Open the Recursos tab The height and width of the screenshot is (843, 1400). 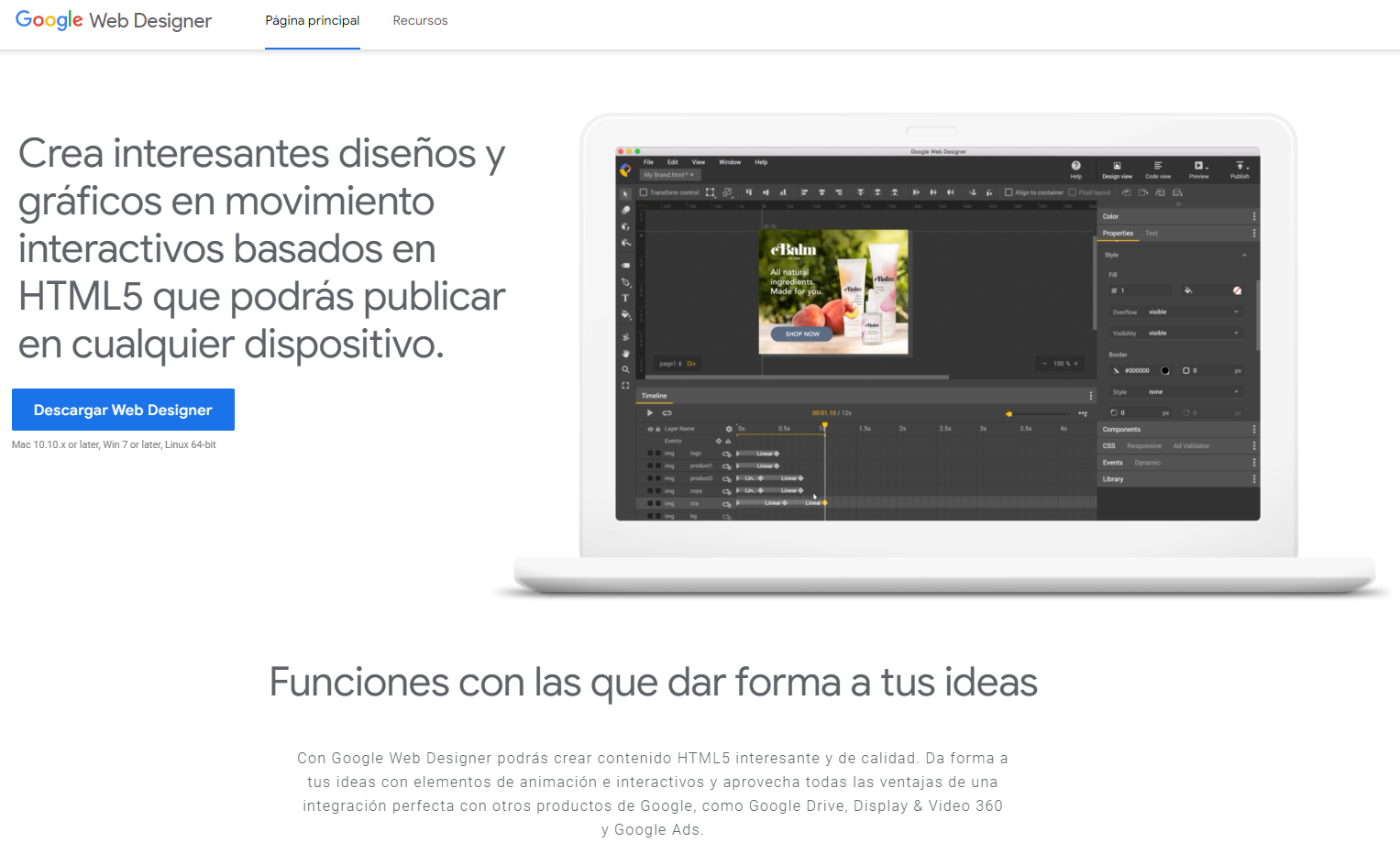[420, 20]
